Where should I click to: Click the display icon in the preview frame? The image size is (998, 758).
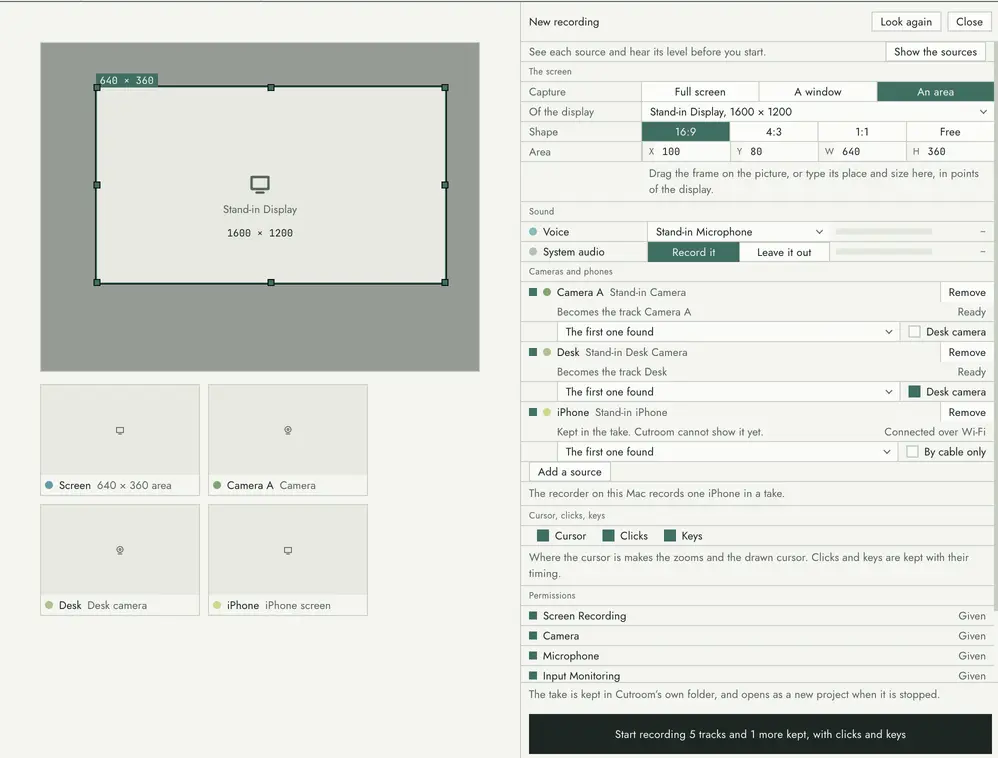pyautogui.click(x=260, y=185)
